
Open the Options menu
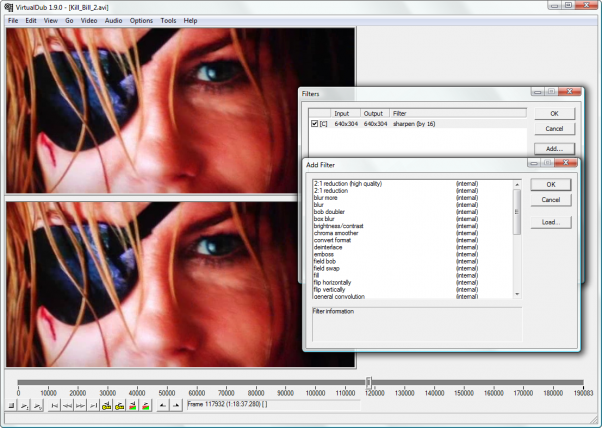click(141, 21)
